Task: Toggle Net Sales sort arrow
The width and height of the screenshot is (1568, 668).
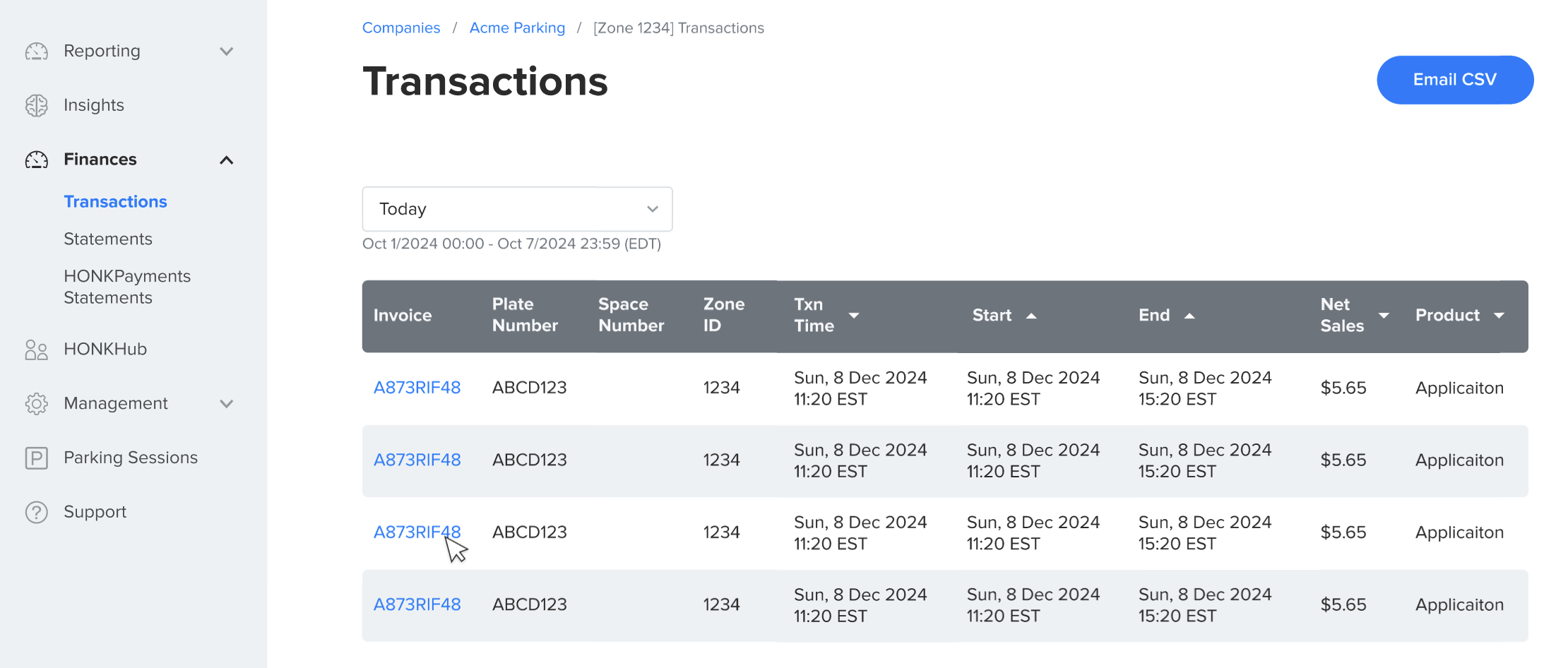Action: click(x=1384, y=316)
